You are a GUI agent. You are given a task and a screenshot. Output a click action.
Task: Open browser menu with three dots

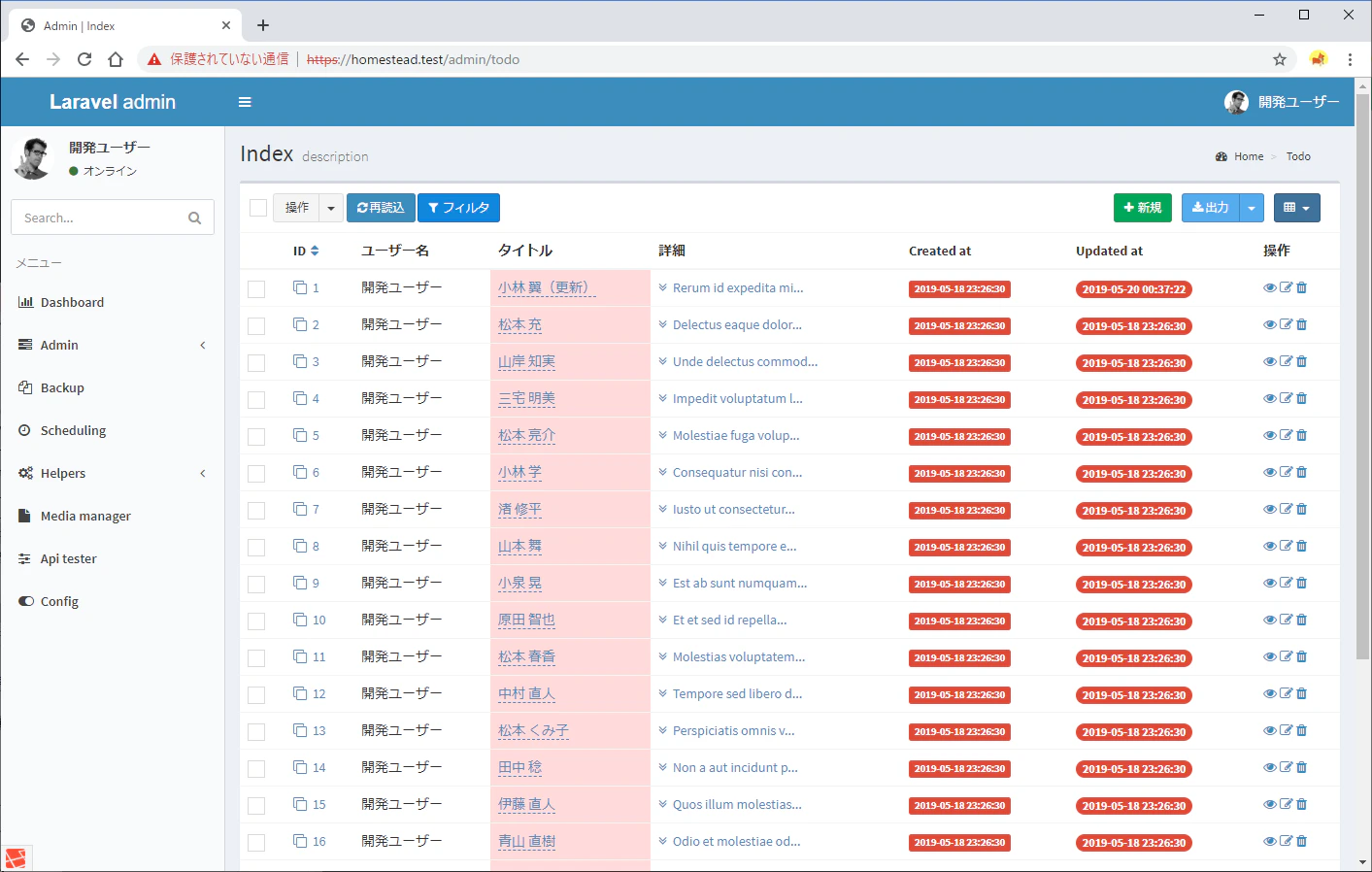(1350, 59)
